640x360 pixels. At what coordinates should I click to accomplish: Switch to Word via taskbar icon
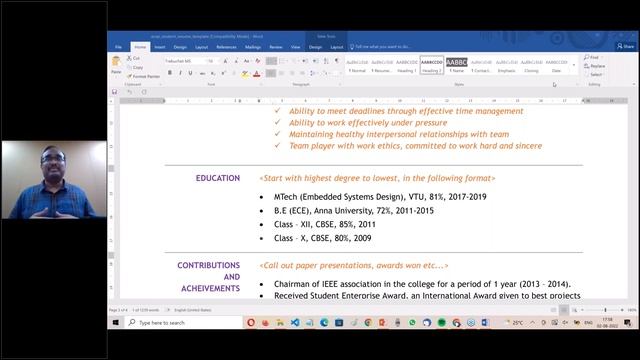[485, 322]
